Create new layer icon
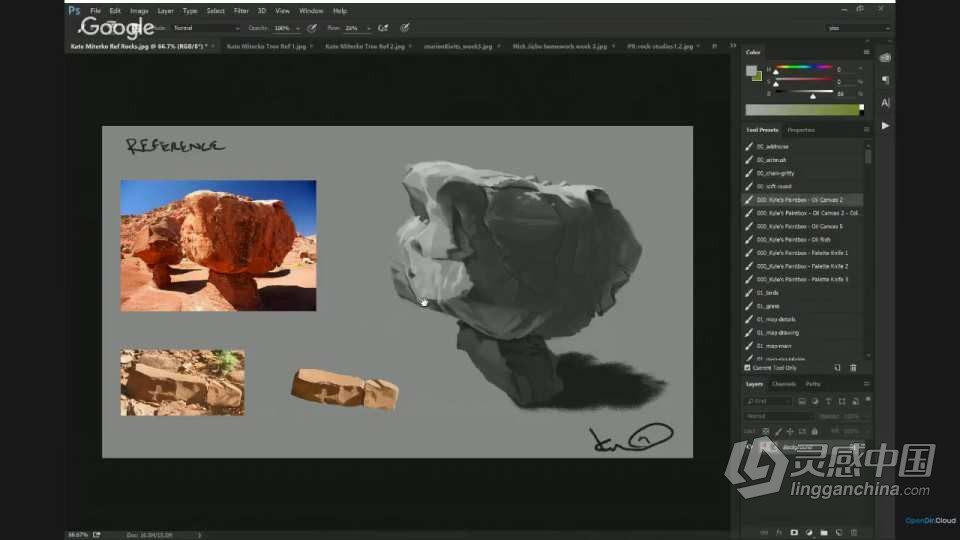This screenshot has width=960, height=540. pos(839,533)
